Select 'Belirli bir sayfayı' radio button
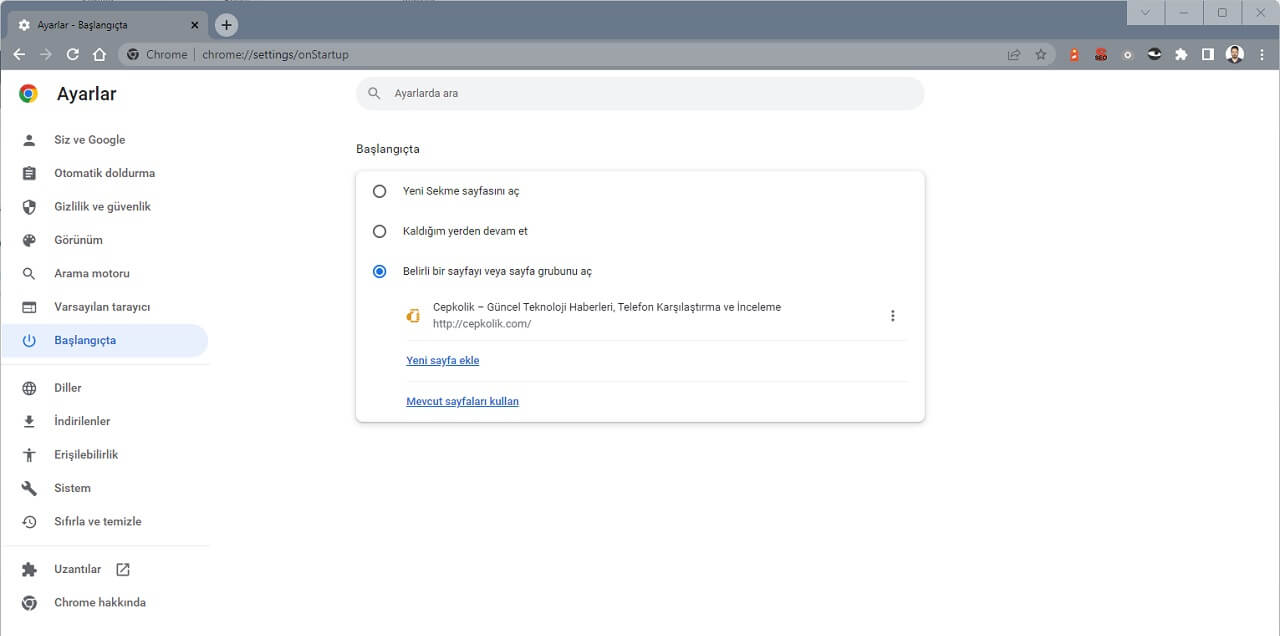1280x636 pixels. point(379,271)
